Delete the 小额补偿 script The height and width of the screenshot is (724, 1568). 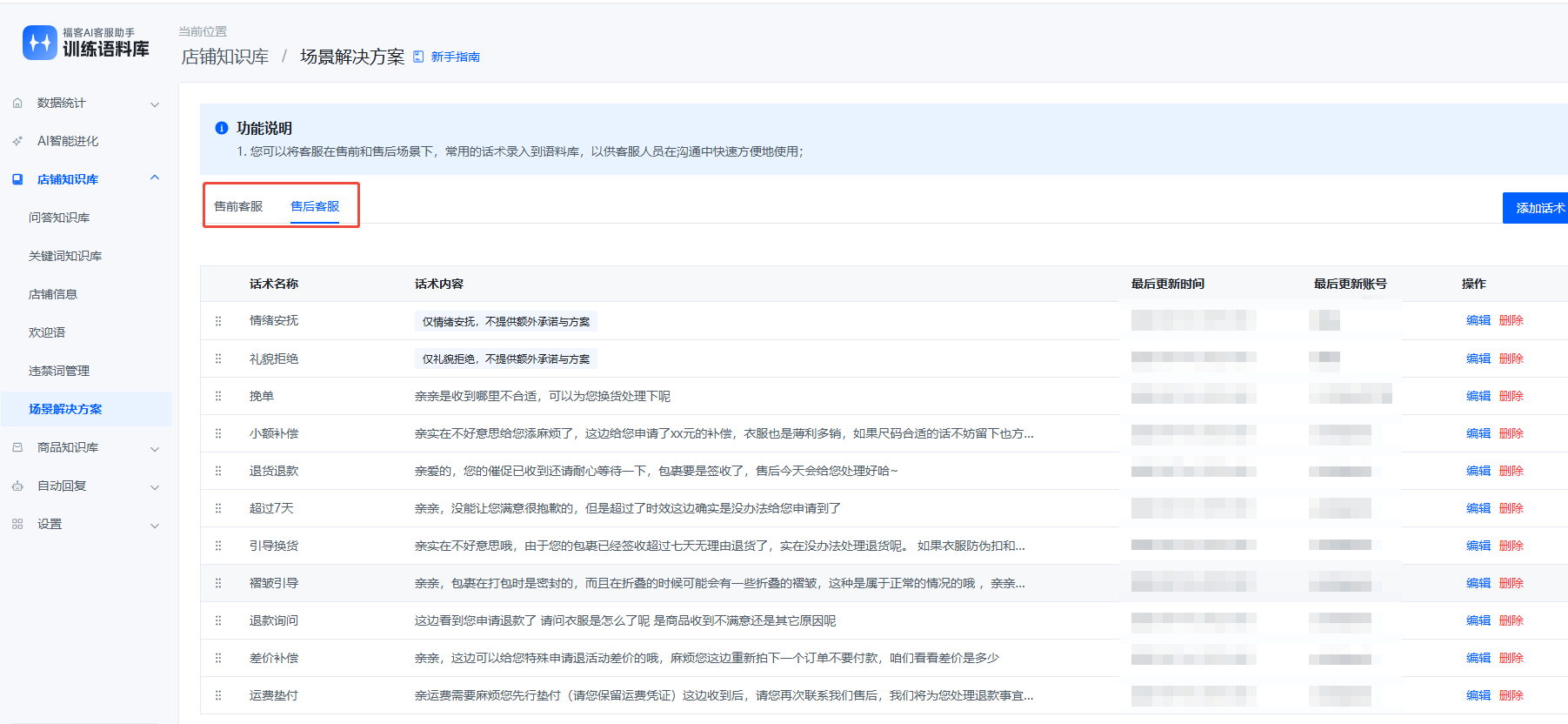click(x=1511, y=433)
